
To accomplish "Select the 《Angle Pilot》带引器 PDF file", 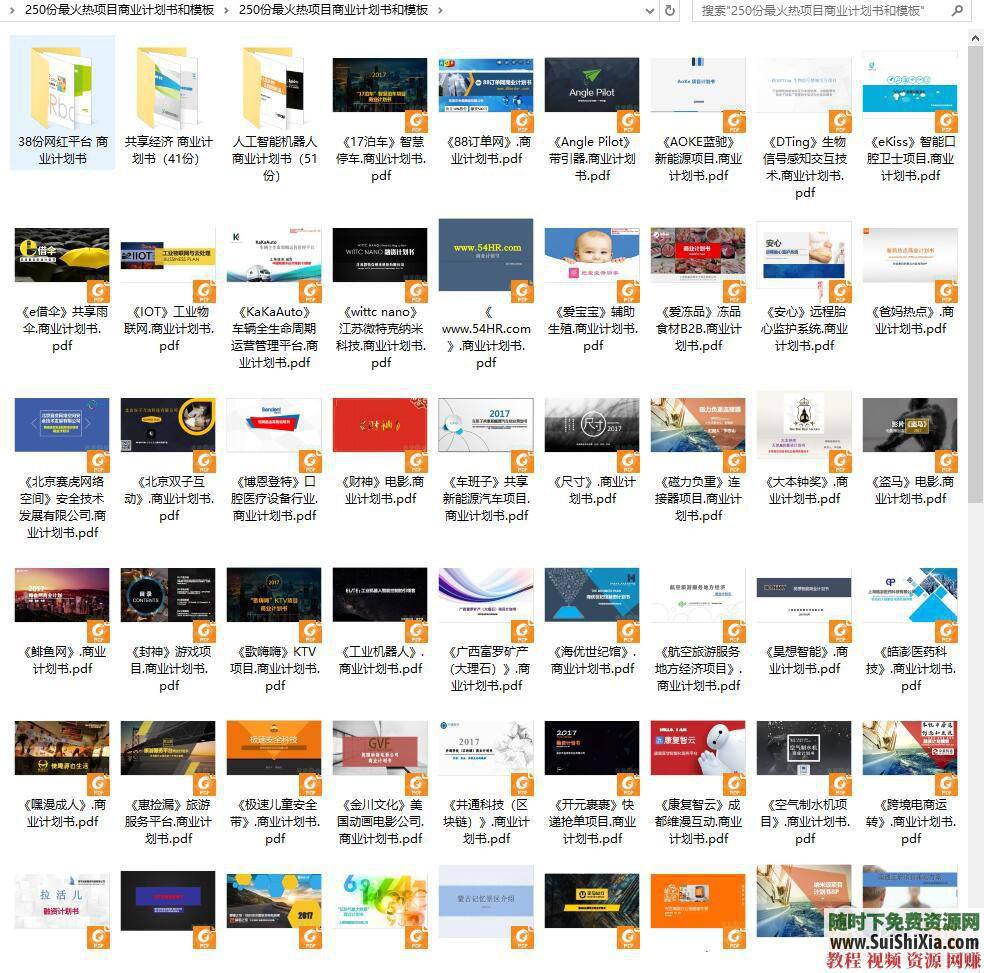I will [x=592, y=119].
